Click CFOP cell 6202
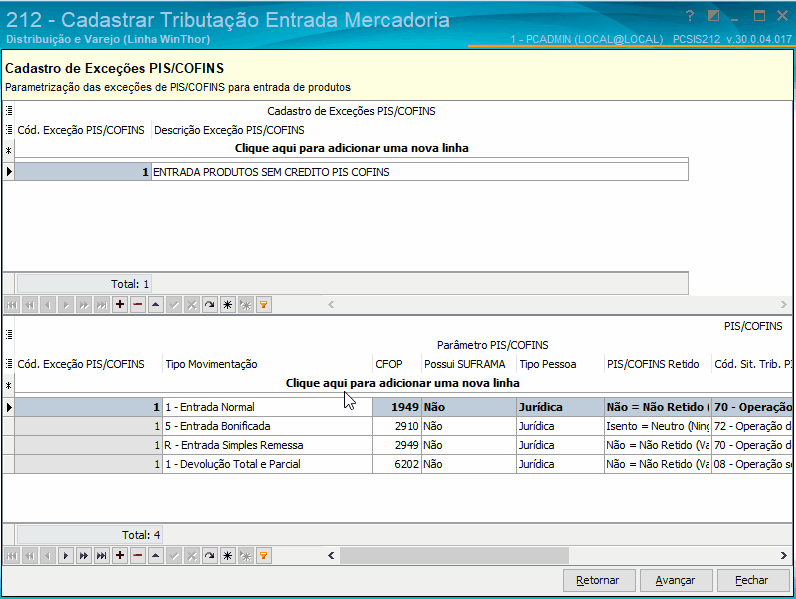This screenshot has height=599, width=796. coord(397,464)
